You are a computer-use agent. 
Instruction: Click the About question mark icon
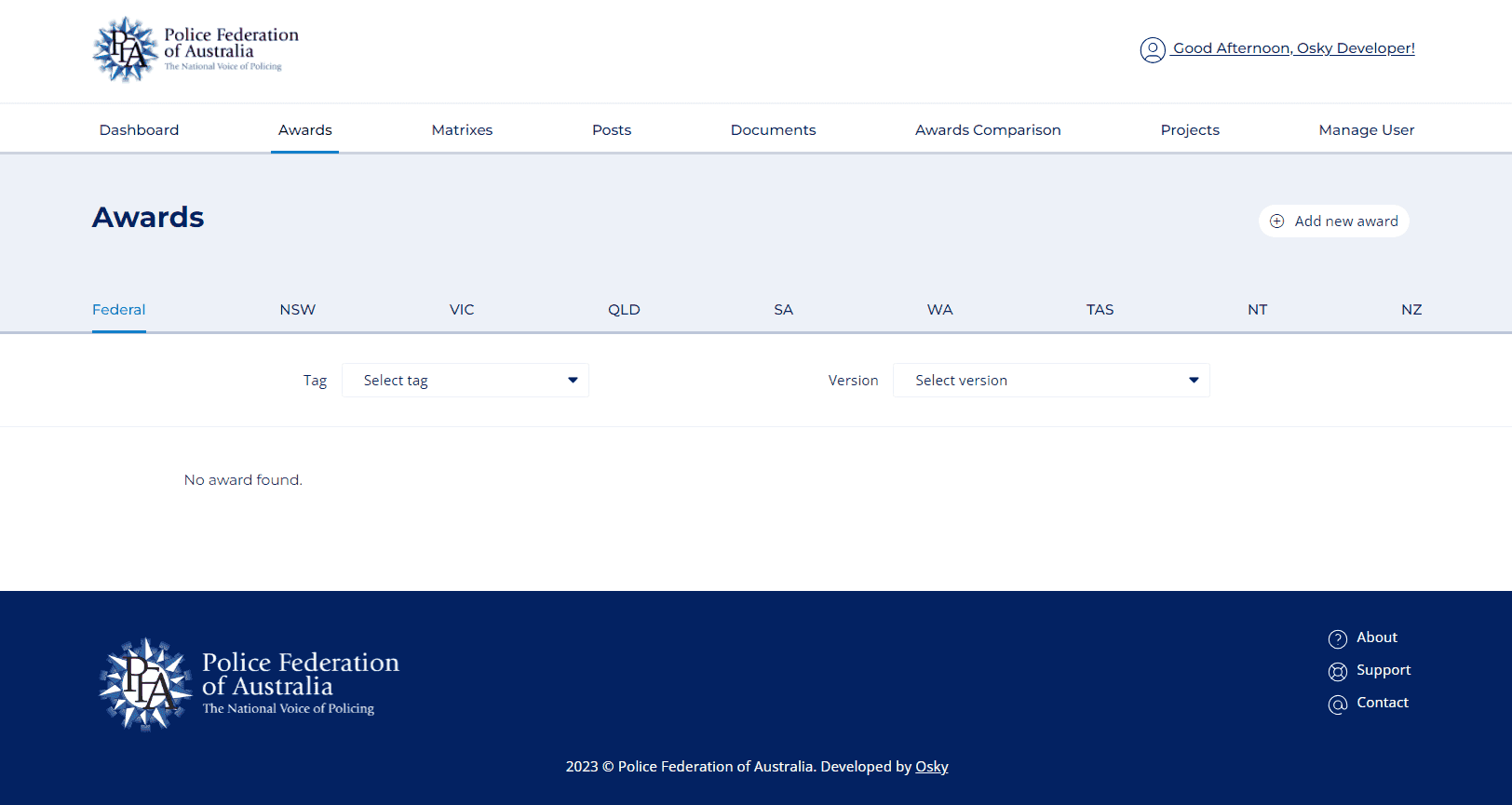[1337, 638]
